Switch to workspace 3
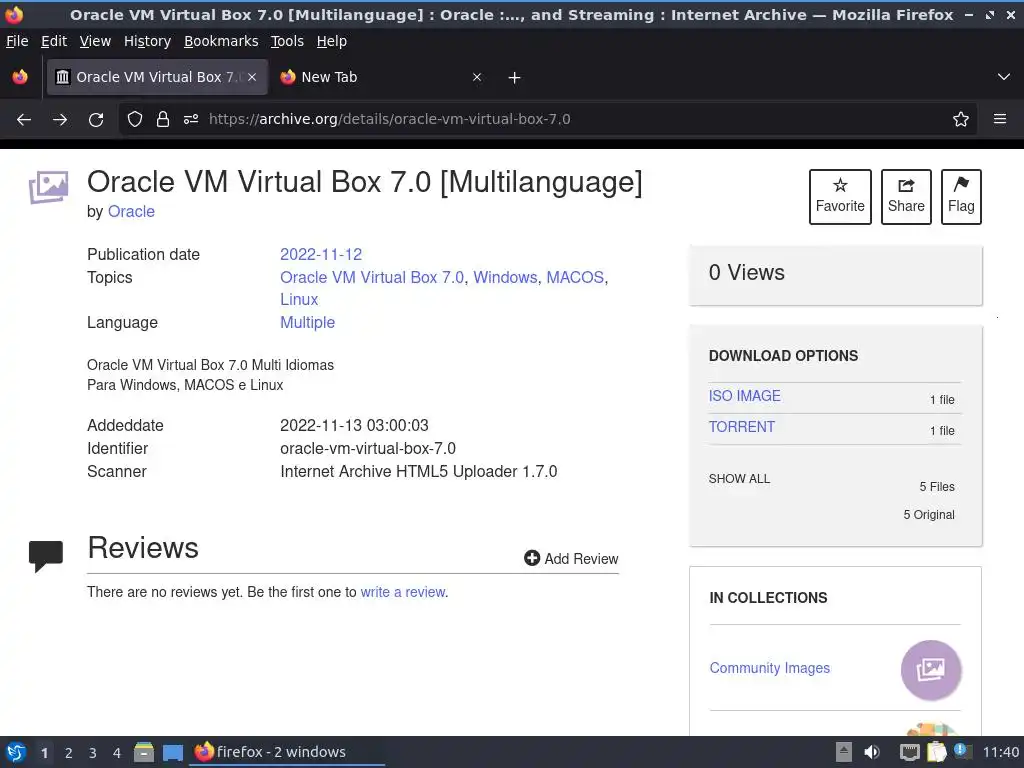 (93, 752)
